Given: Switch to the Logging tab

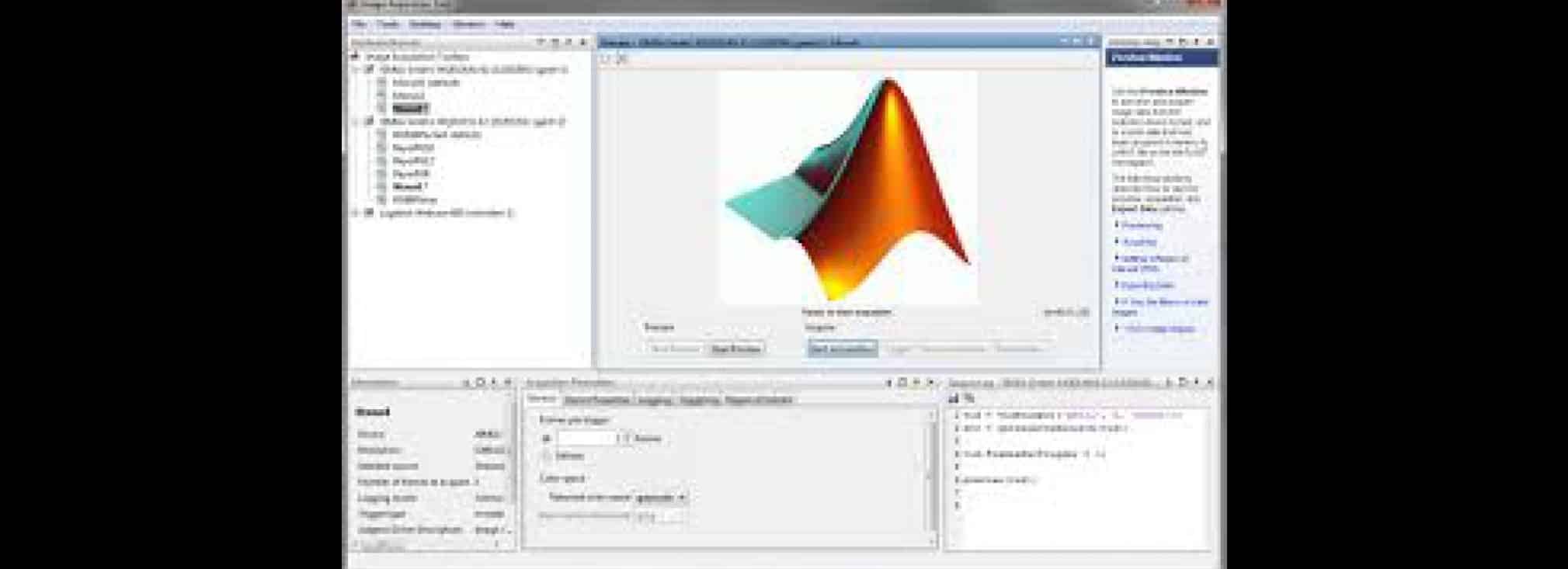Looking at the screenshot, I should click(x=654, y=400).
